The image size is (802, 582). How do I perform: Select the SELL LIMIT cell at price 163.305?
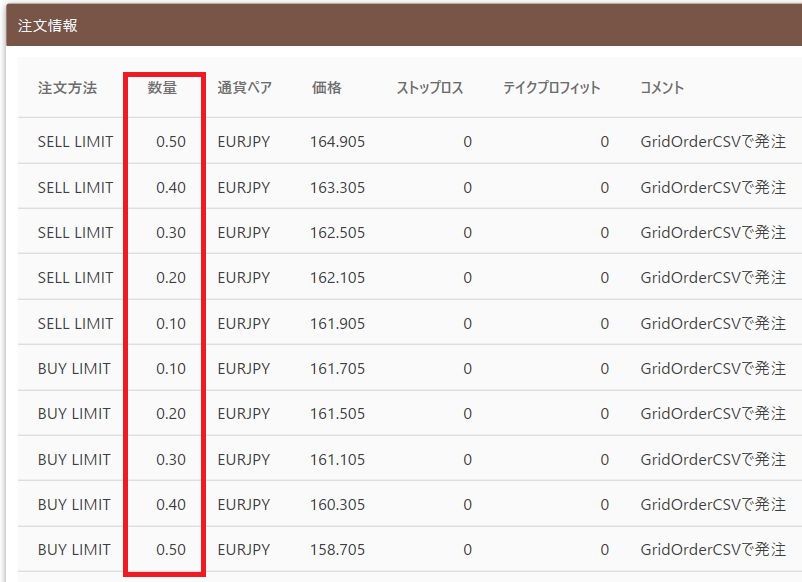pyautogui.click(x=75, y=188)
